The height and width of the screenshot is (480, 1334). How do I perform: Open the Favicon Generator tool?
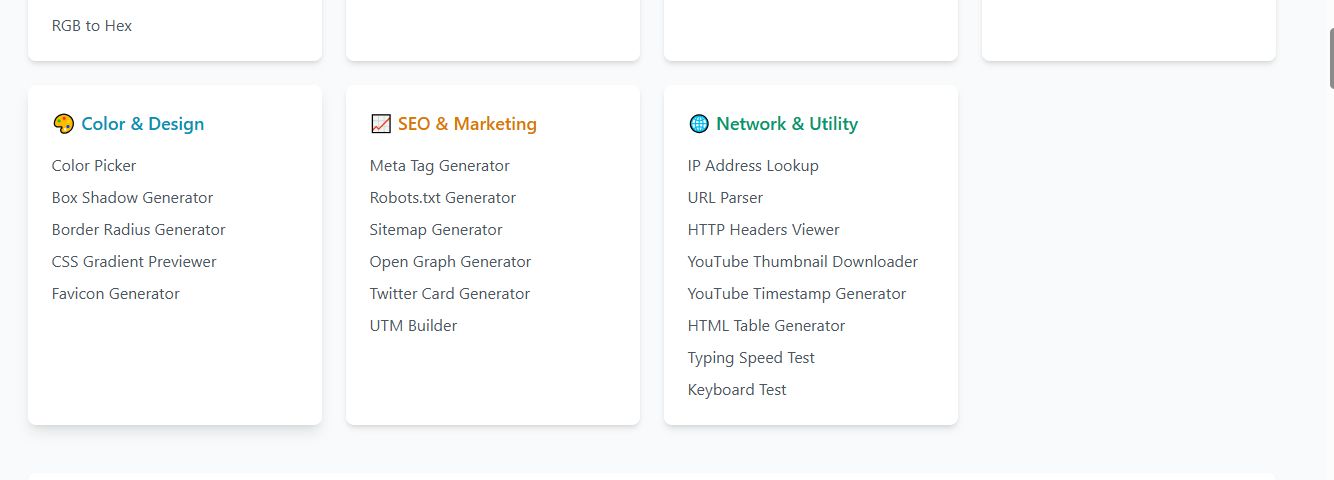click(x=115, y=294)
